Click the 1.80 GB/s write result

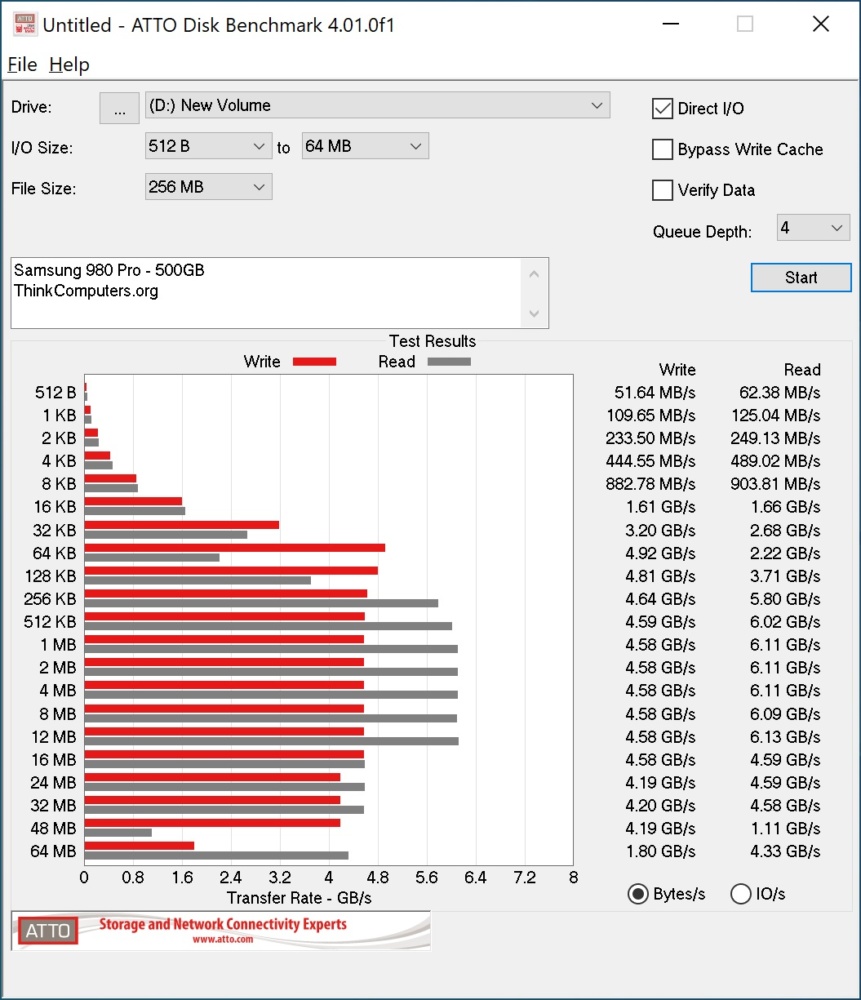(660, 851)
